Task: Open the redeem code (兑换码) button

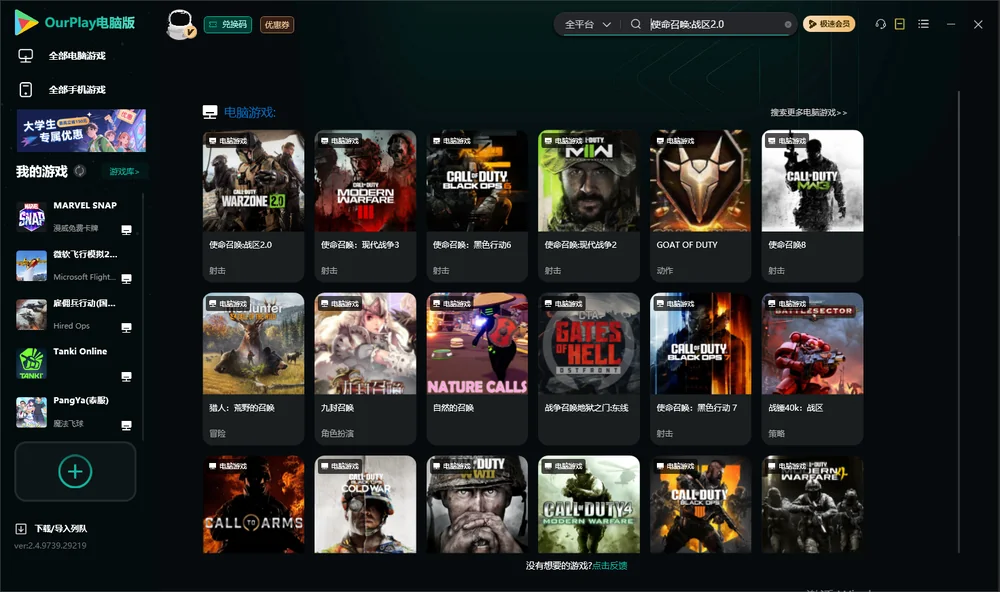Action: (x=228, y=24)
